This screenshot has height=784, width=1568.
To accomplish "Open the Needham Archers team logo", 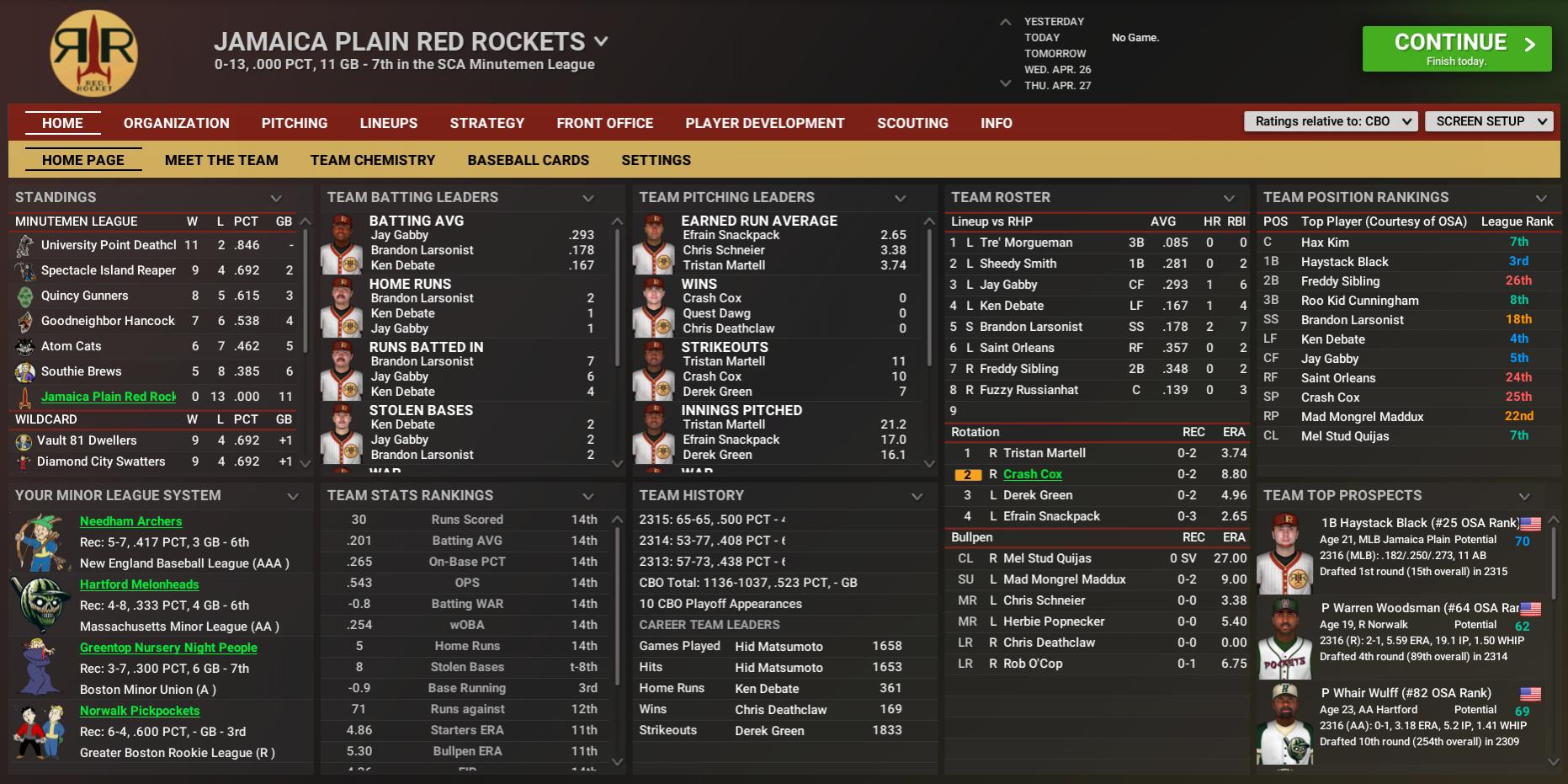I will (x=40, y=542).
